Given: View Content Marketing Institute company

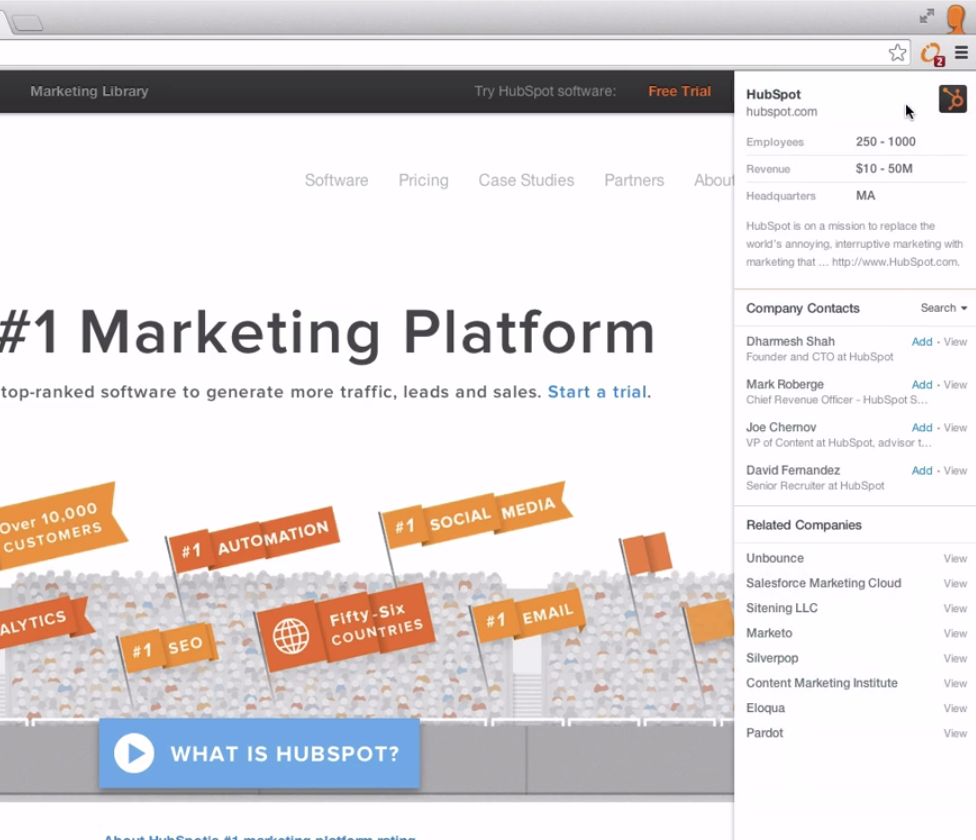Looking at the screenshot, I should (x=955, y=683).
